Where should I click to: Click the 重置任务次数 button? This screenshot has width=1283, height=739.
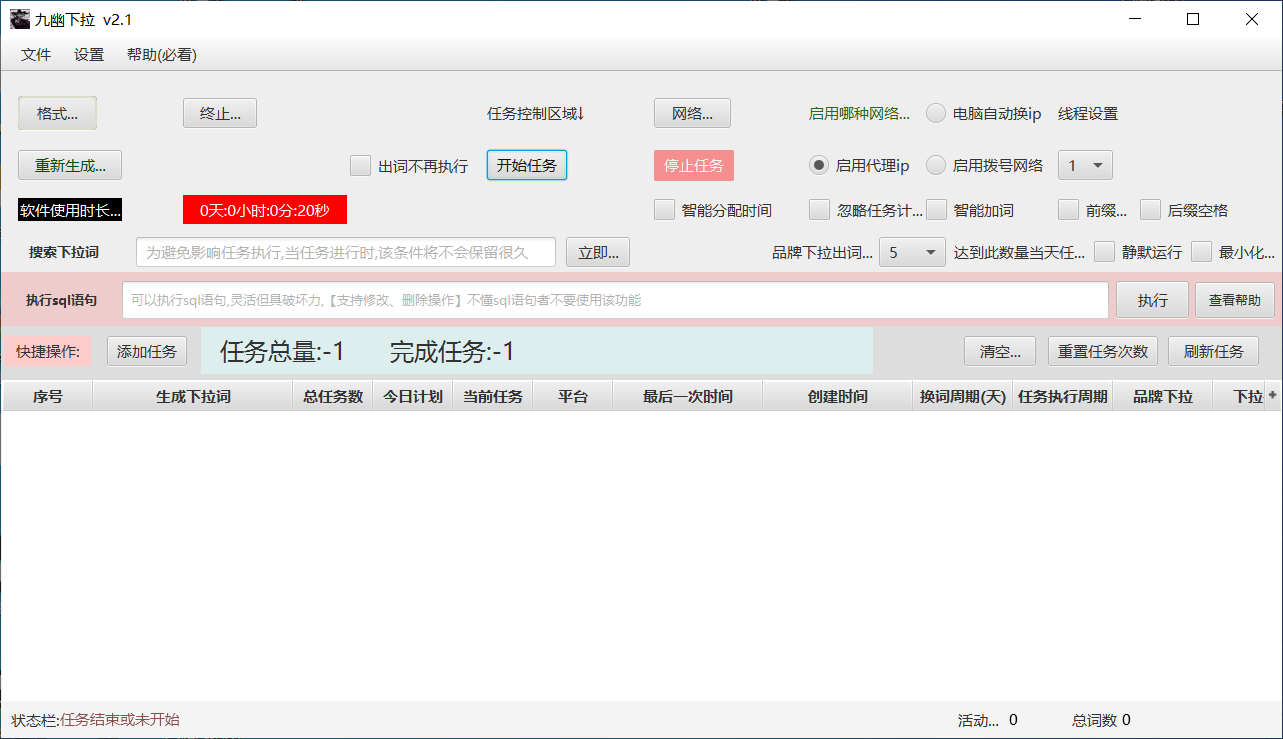pyautogui.click(x=1103, y=351)
